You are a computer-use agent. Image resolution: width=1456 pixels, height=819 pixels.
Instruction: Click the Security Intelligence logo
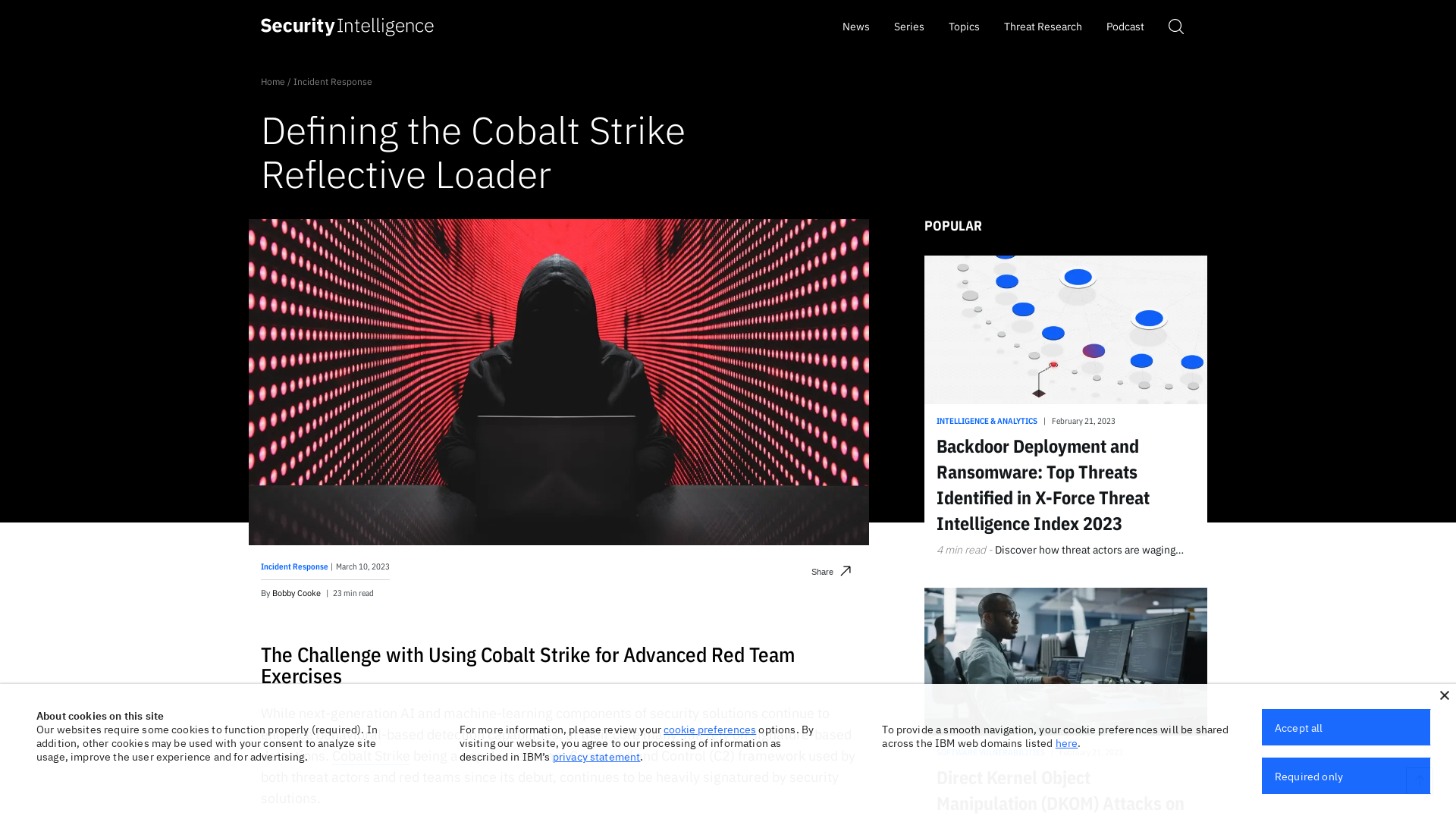coord(346,26)
